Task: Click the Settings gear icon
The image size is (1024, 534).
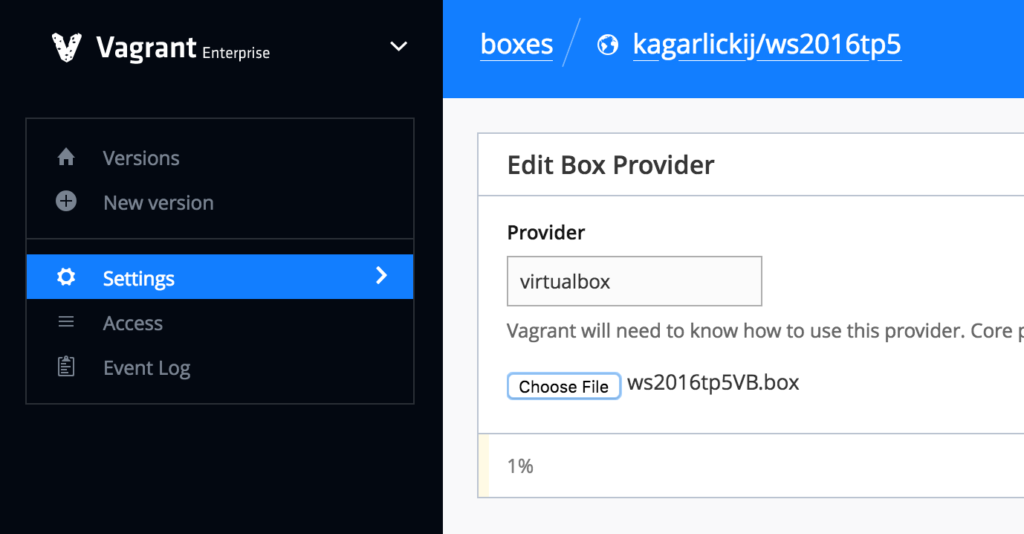Action: tap(66, 278)
